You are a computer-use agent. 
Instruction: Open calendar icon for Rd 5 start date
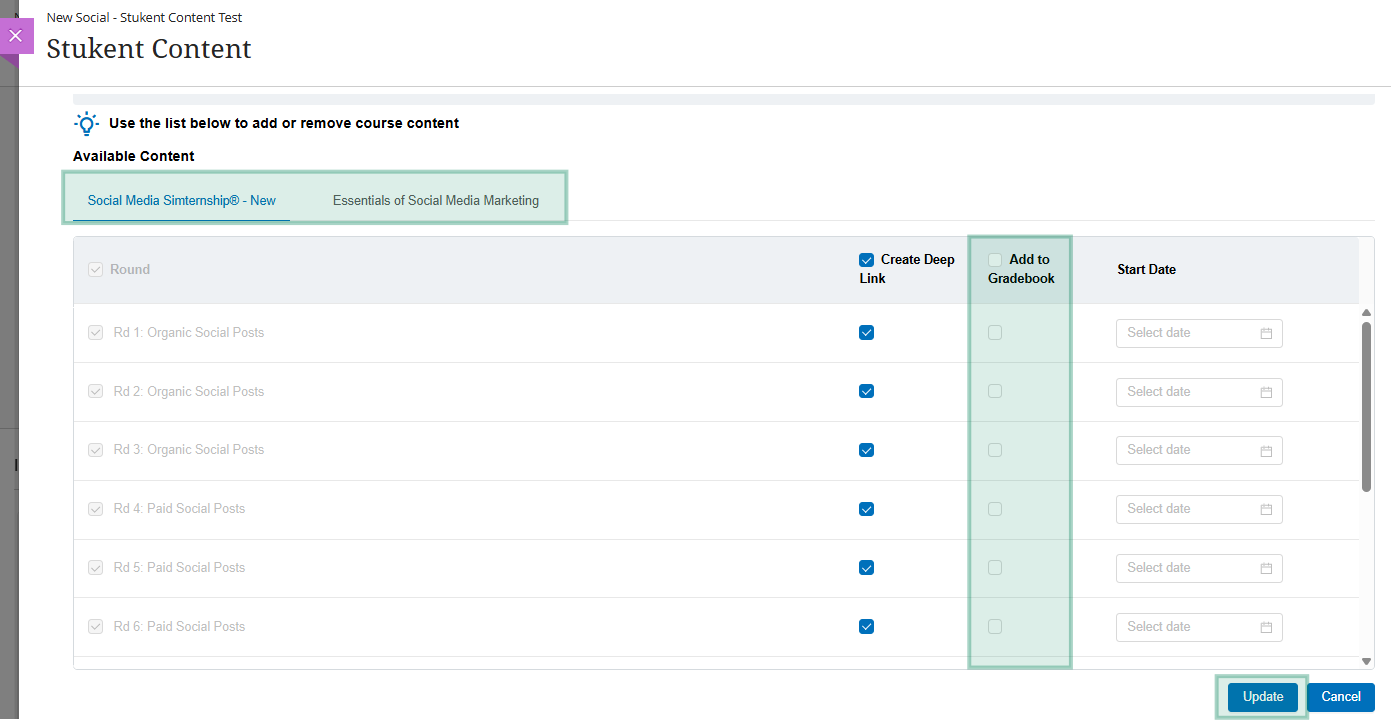pos(1266,568)
